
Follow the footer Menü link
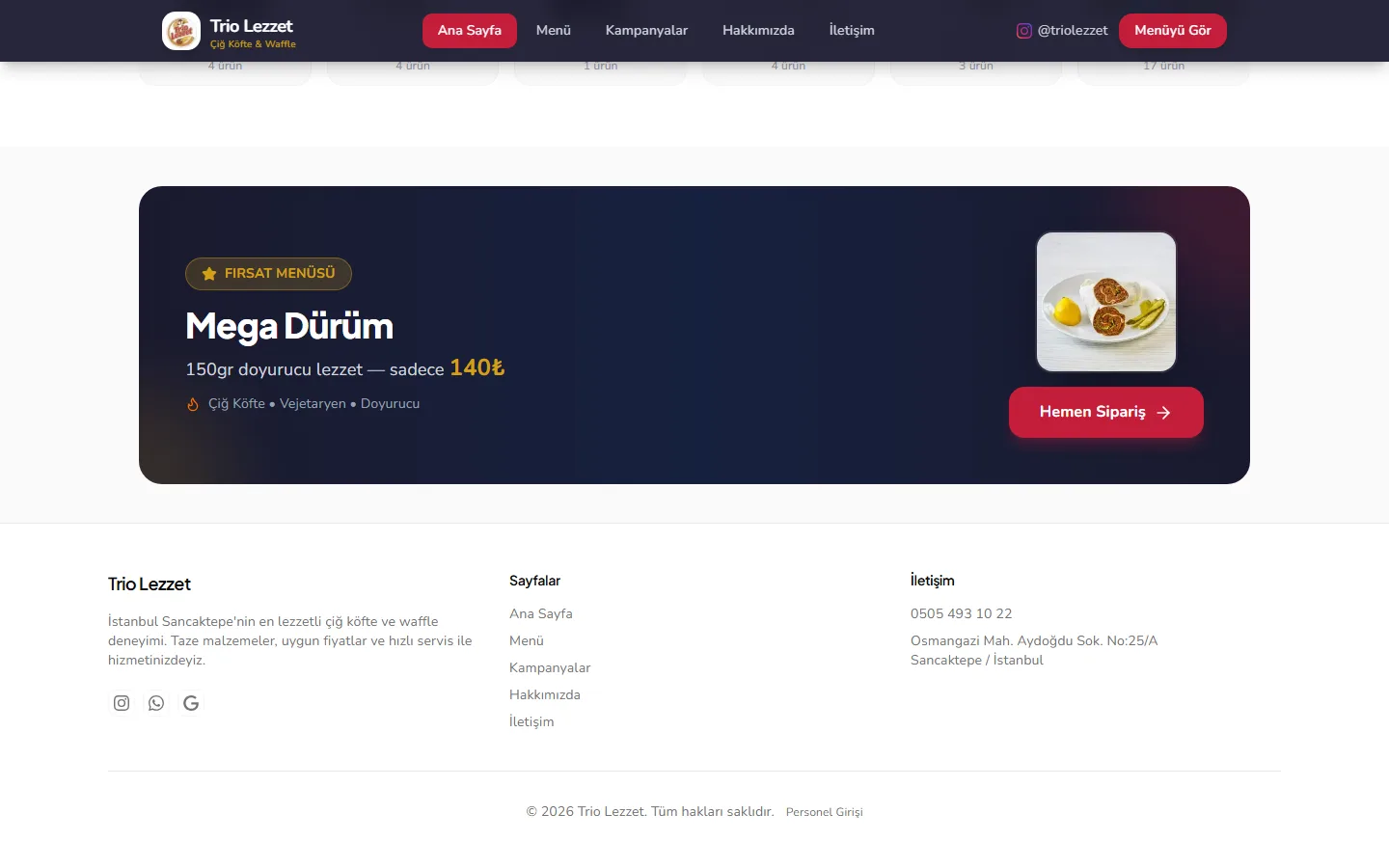click(x=527, y=640)
